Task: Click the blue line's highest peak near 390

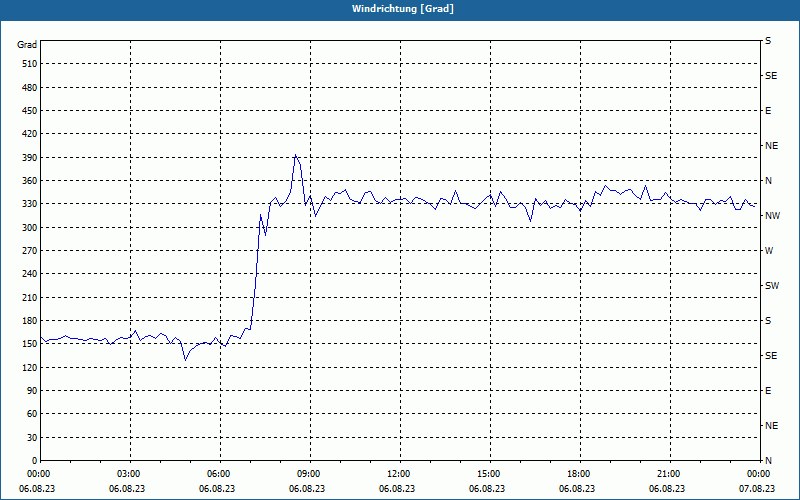Action: 295,155
